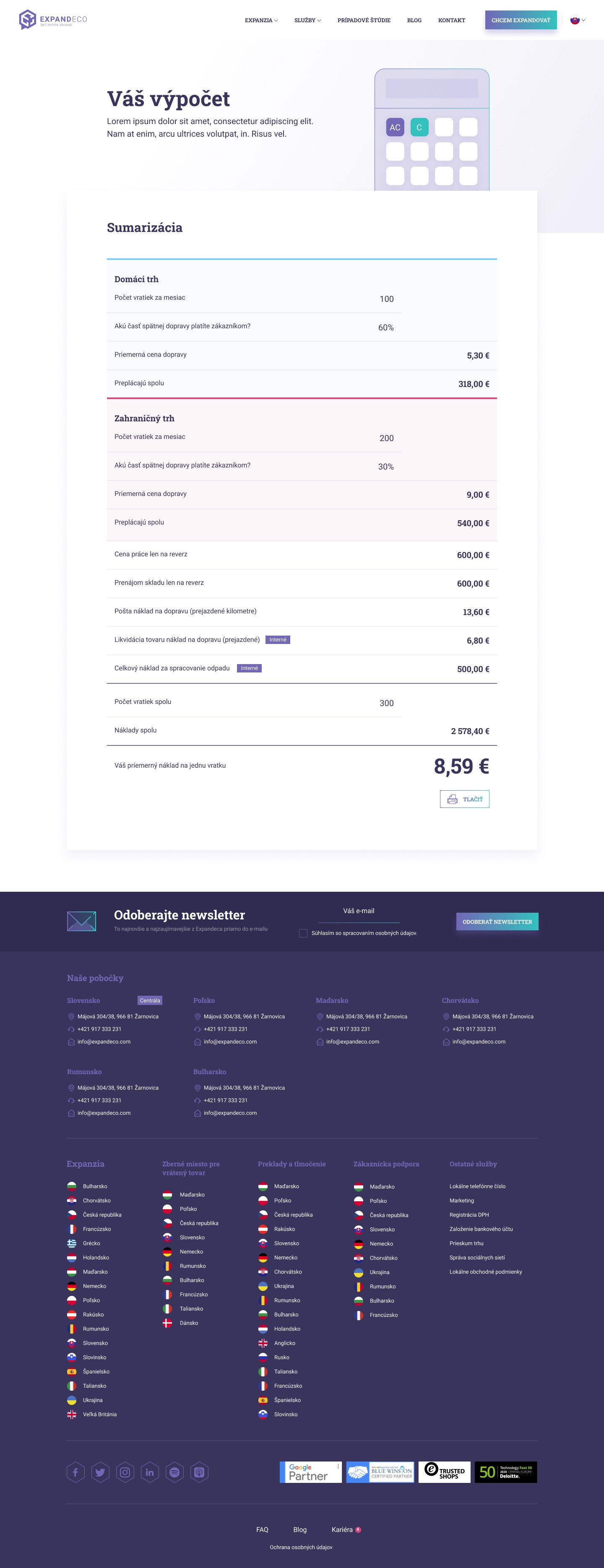Click the ExpandEco logo in header
Screen dimensions: 604x1568
53,19
